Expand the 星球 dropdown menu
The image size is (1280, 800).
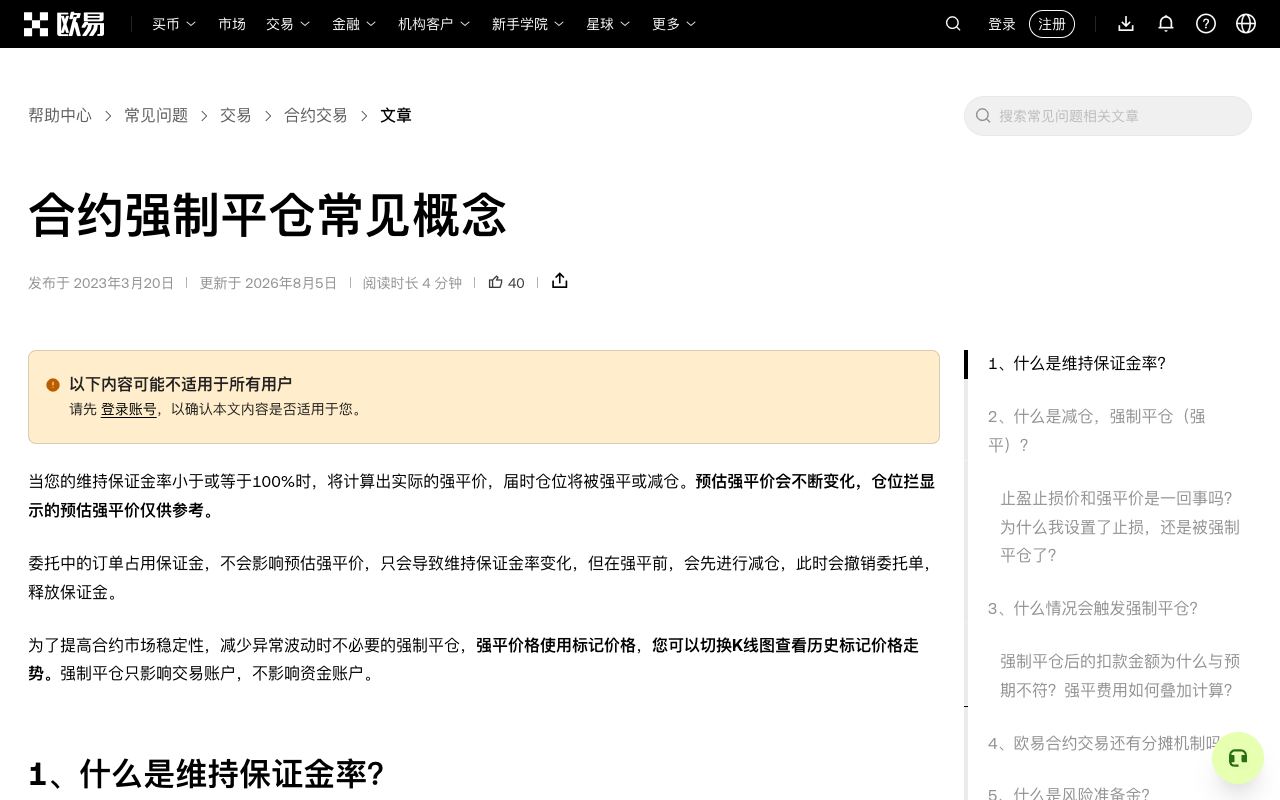tap(608, 24)
